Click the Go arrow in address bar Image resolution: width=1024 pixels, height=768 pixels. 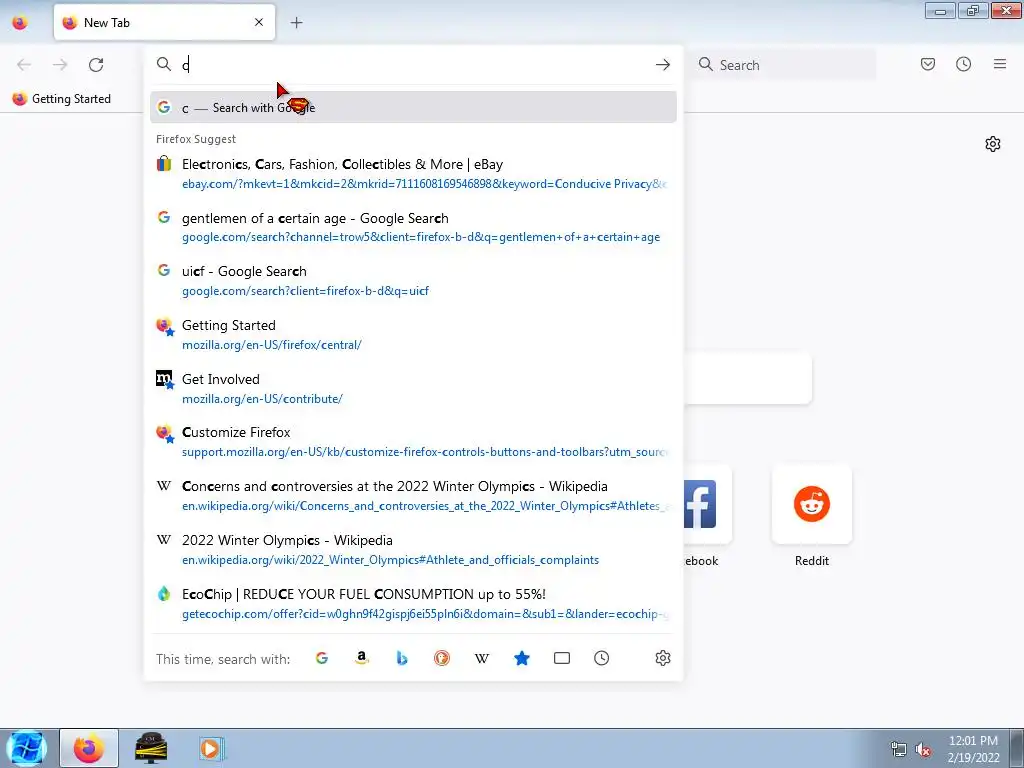[x=662, y=65]
